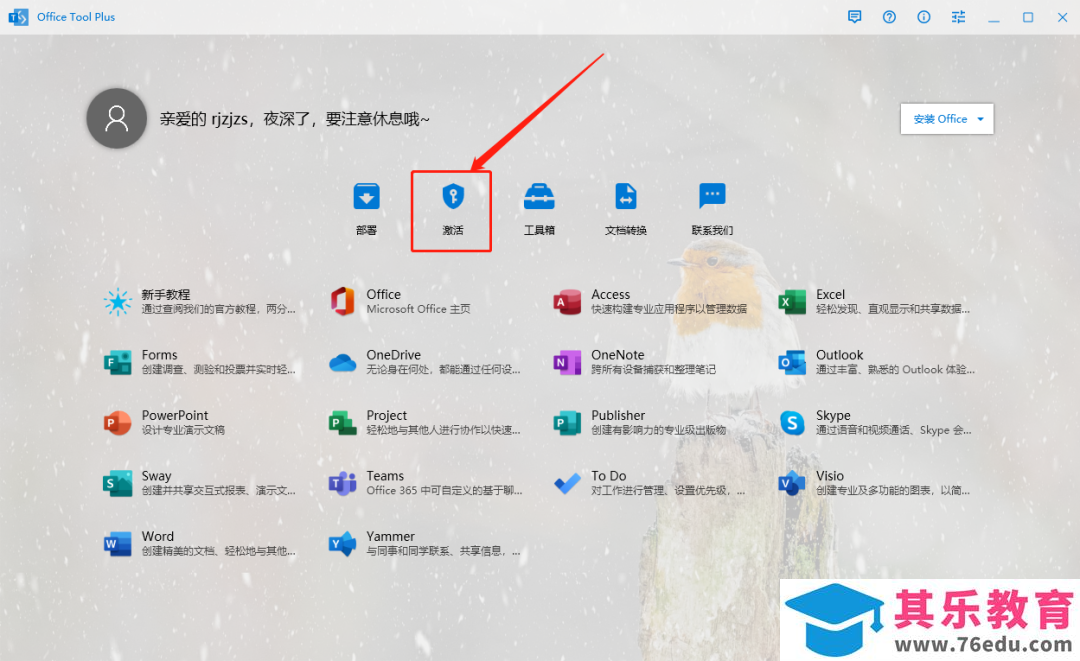Screen dimensions: 1080x661
Task: Launch the OneNote app icon
Action: (567, 362)
